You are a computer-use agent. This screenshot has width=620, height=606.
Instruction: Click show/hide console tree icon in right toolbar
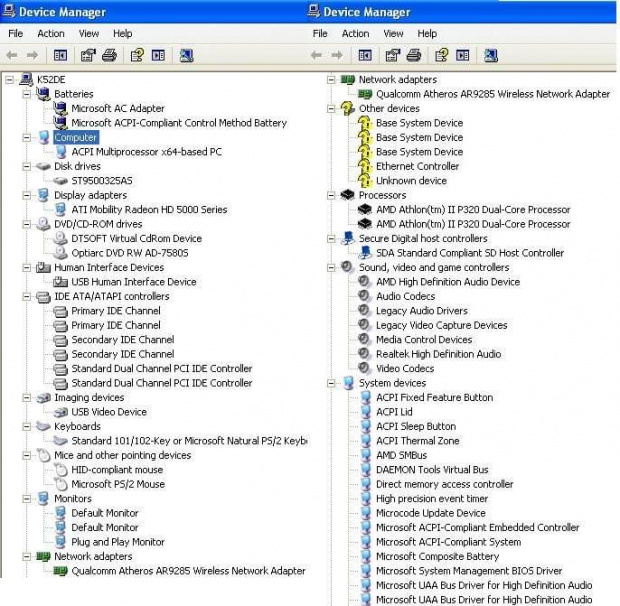(365, 55)
